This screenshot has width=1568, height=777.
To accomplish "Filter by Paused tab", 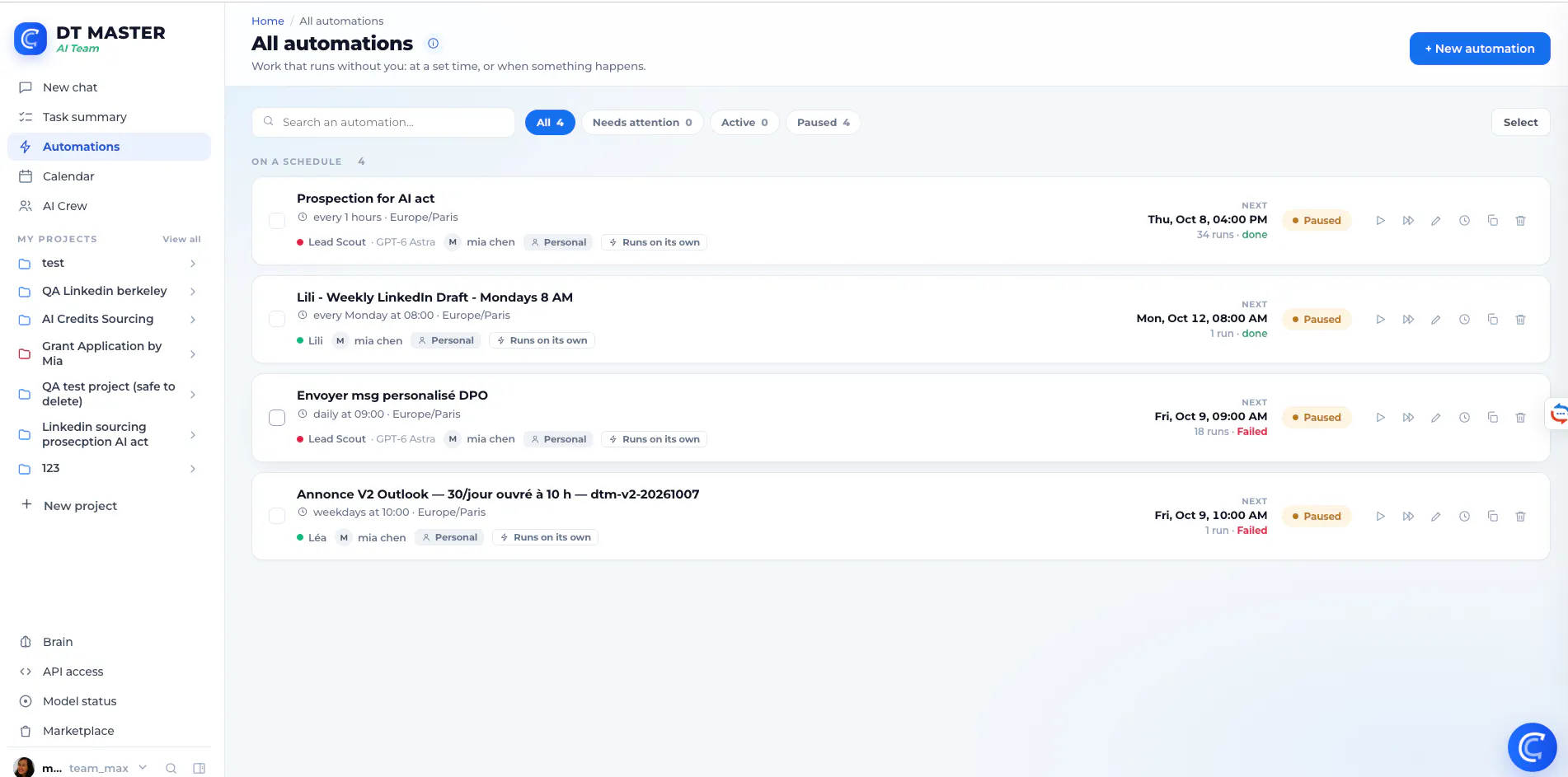I will [823, 123].
